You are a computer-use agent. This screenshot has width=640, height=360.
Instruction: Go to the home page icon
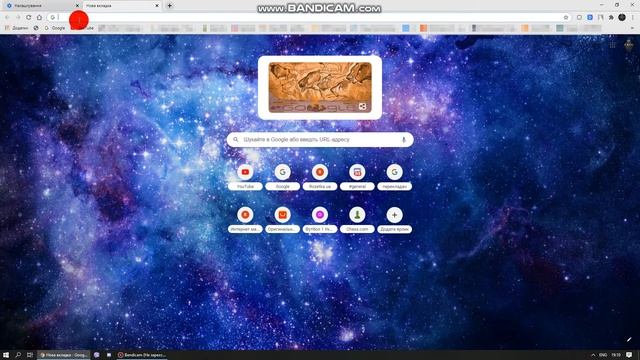(39, 17)
